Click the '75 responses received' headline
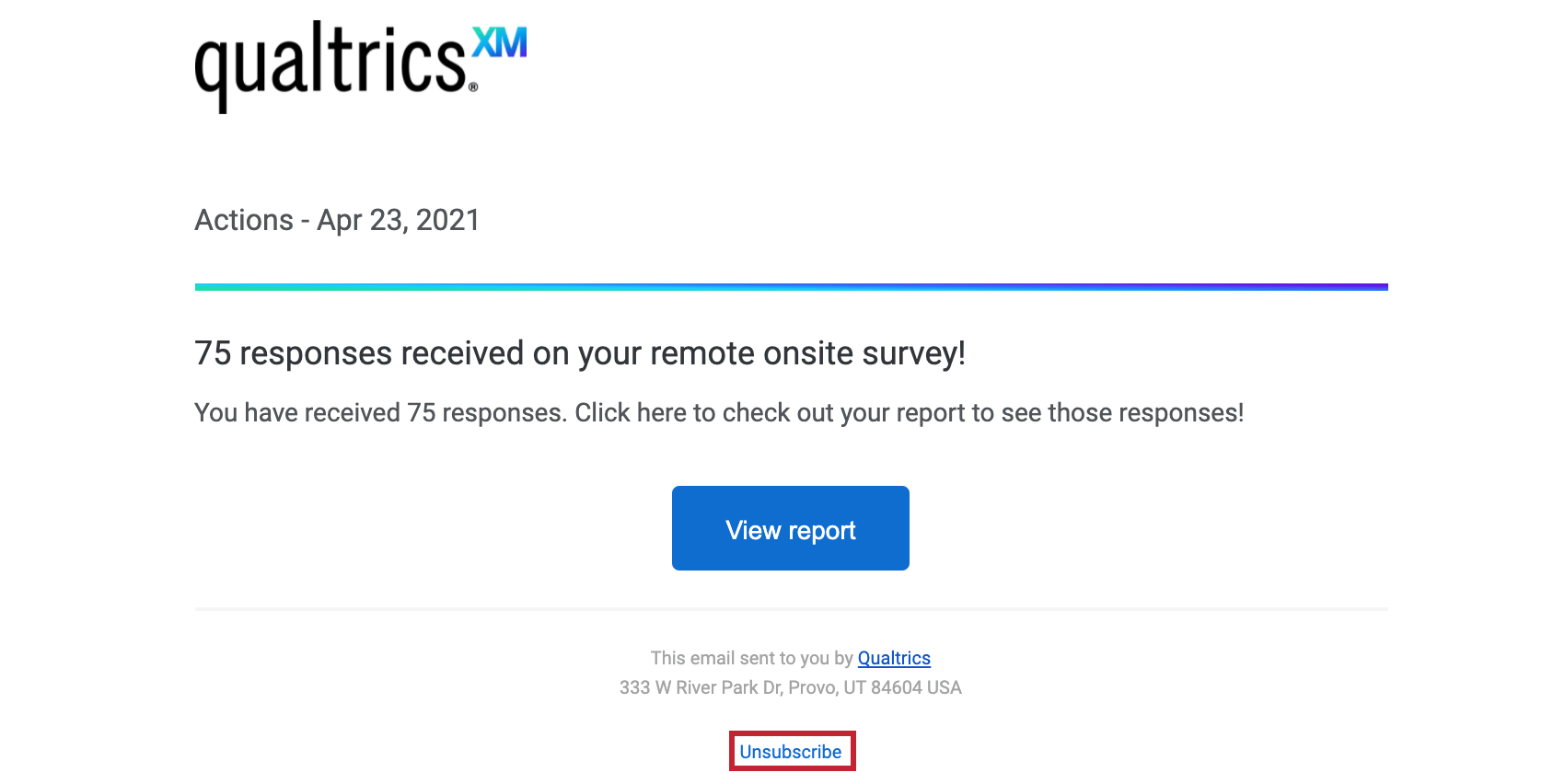Viewport: 1565px width, 784px height. point(580,352)
